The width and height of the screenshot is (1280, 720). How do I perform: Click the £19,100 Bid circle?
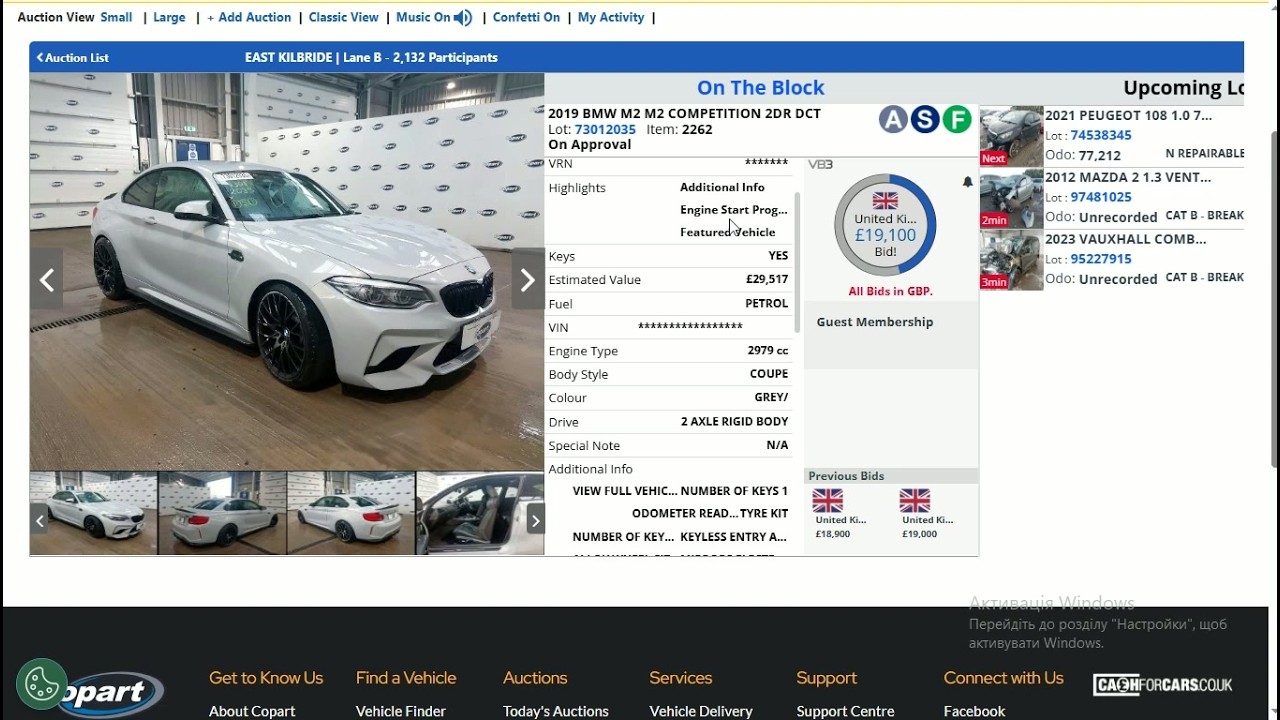pos(885,225)
